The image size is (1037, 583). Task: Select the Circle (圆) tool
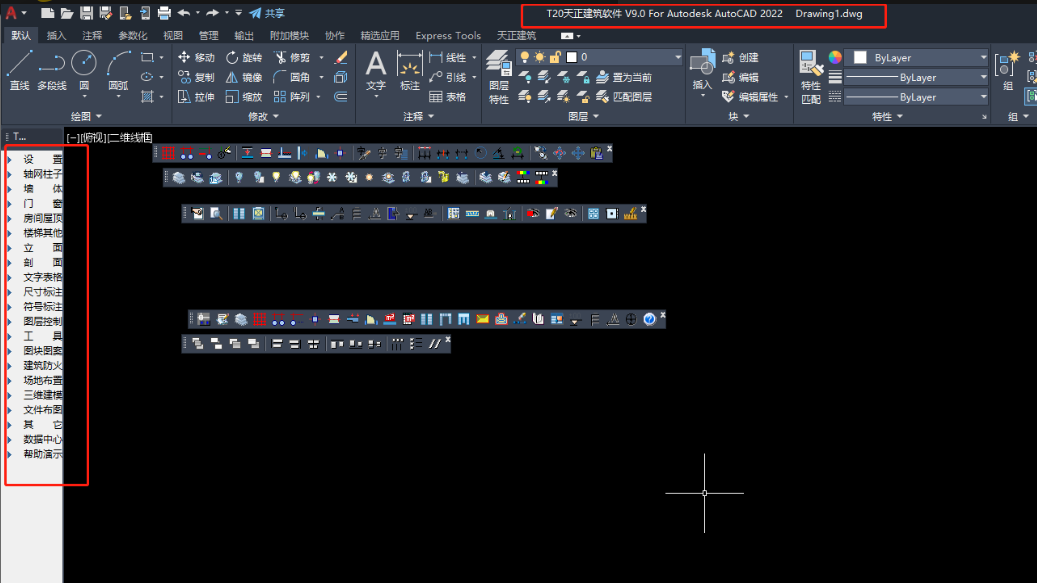click(84, 71)
